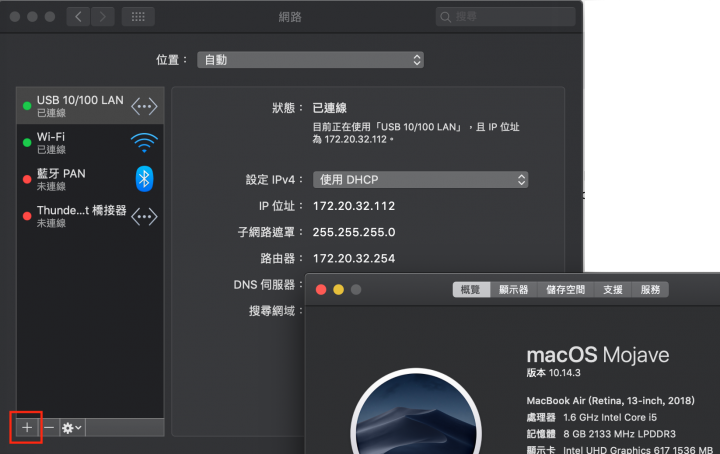Click the IP address 172.20.32.112 value
Viewport: 720px width, 454px height.
(354, 206)
